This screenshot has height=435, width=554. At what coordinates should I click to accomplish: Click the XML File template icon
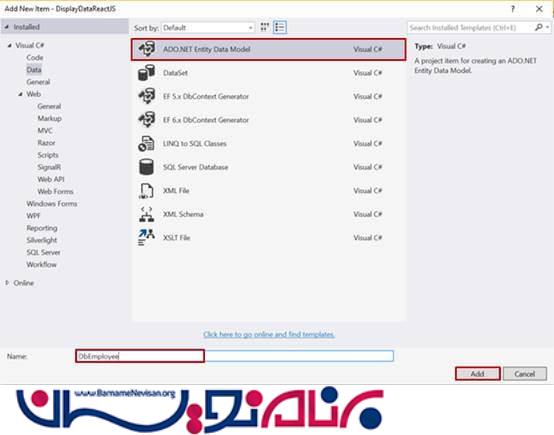pyautogui.click(x=146, y=190)
